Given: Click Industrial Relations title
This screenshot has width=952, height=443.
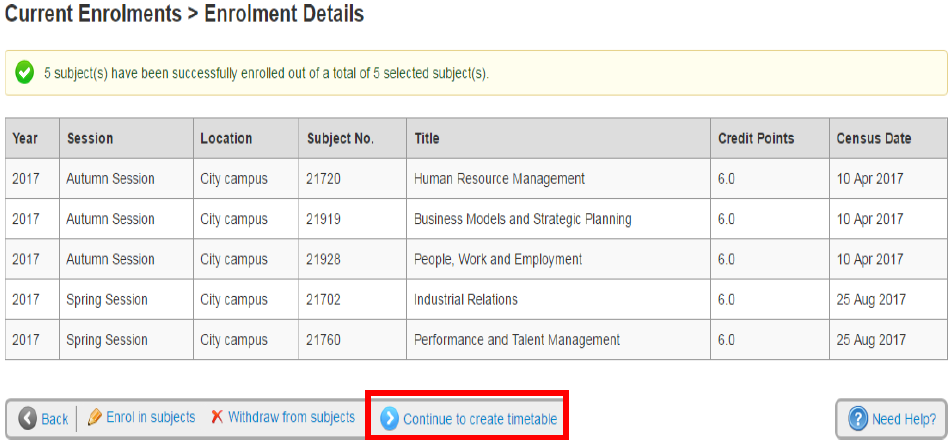Looking at the screenshot, I should [x=466, y=299].
